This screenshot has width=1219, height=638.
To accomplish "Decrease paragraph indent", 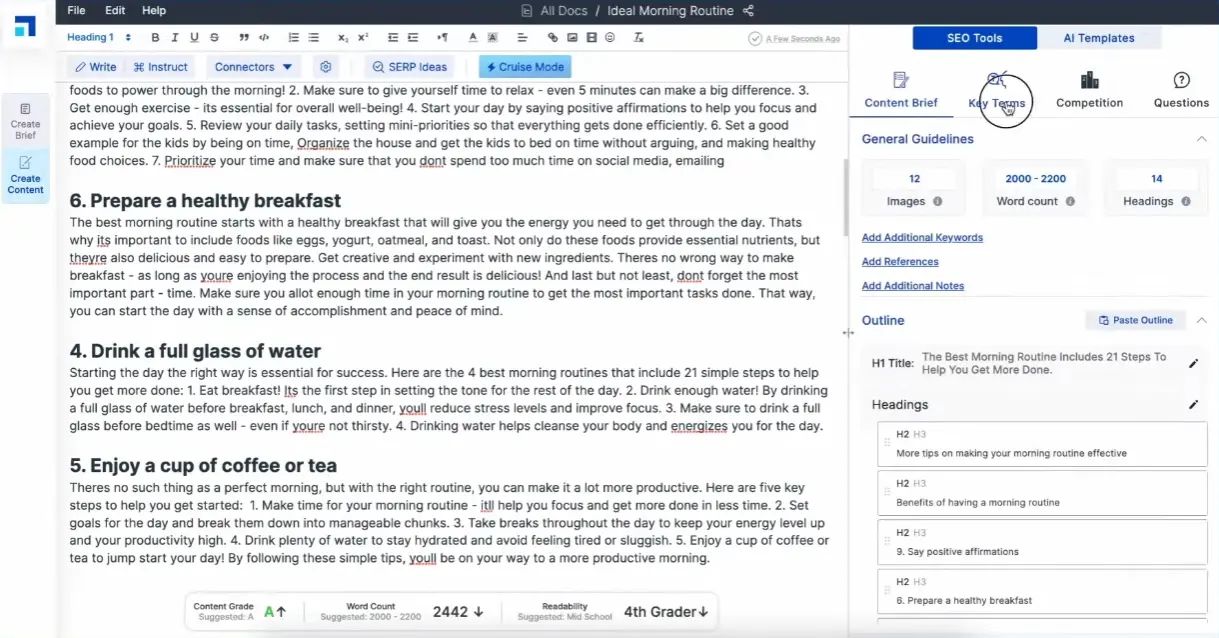I will [393, 37].
